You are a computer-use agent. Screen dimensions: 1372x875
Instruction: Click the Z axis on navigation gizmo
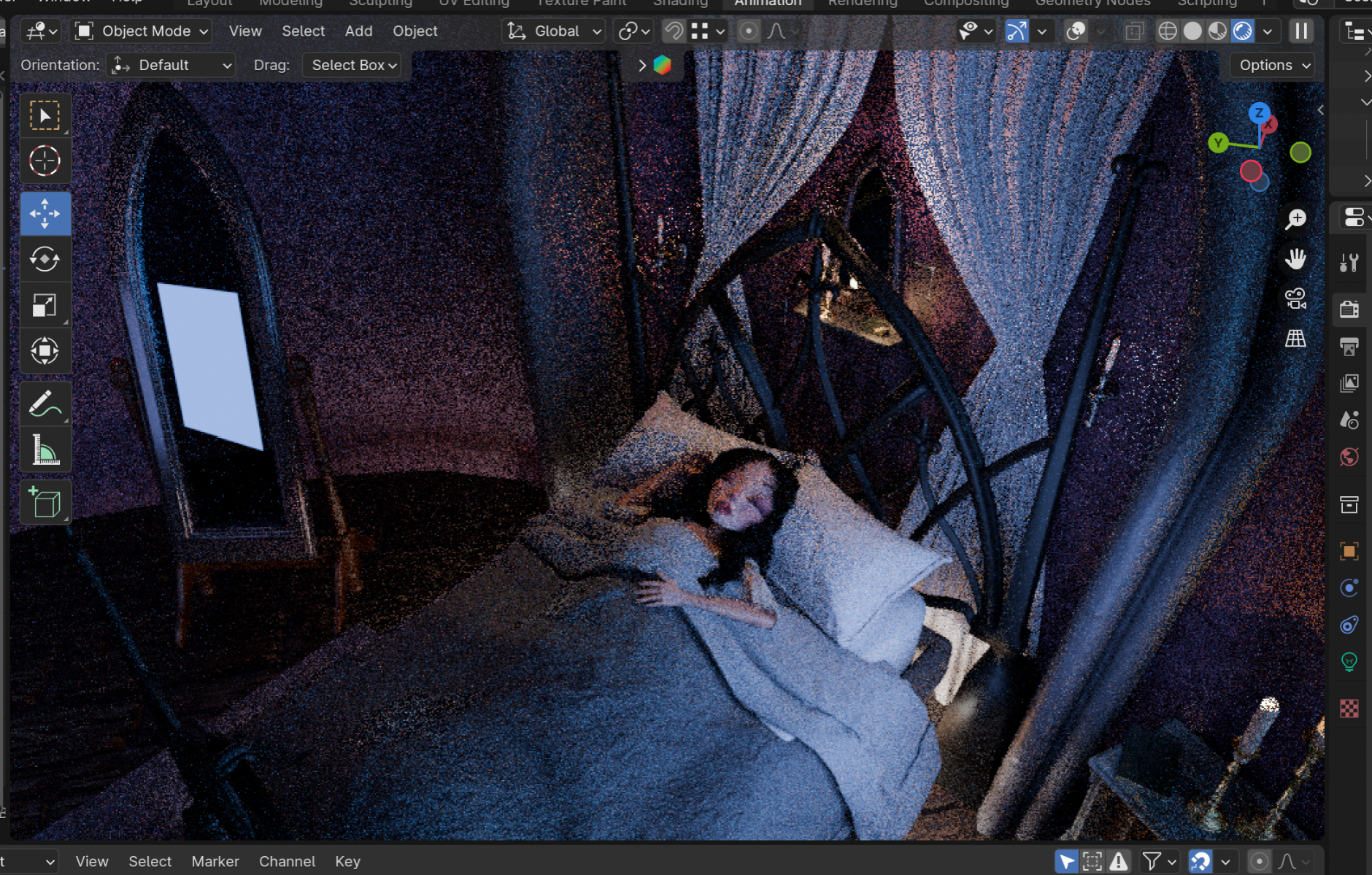pyautogui.click(x=1259, y=113)
